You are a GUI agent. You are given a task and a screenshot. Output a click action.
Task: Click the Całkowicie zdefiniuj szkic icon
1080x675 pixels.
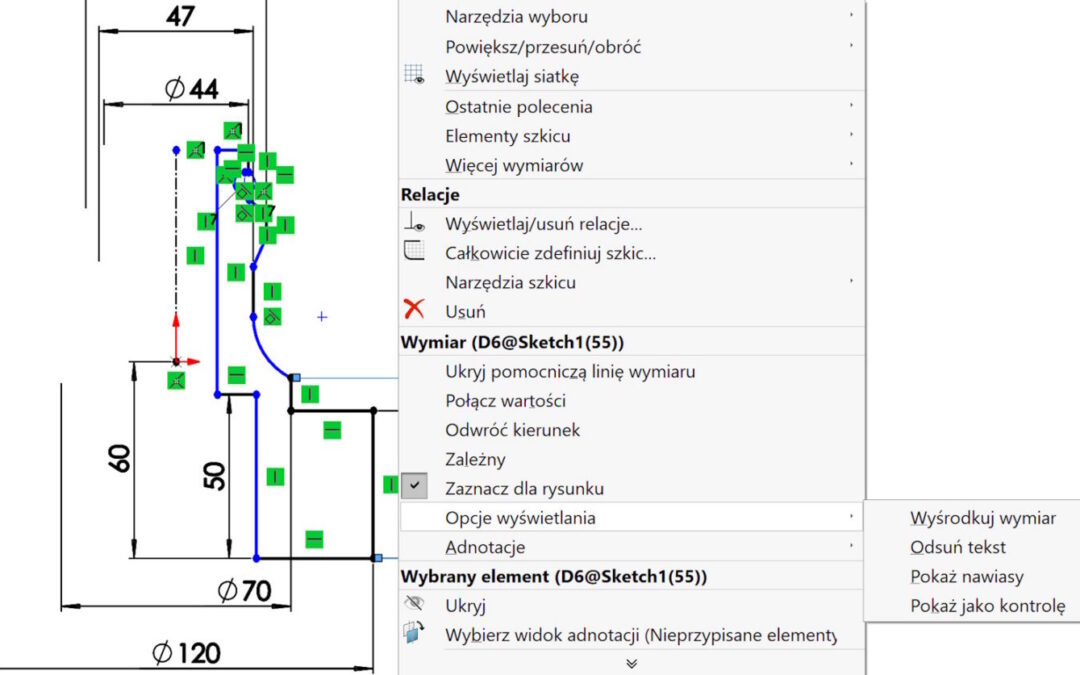coord(415,253)
